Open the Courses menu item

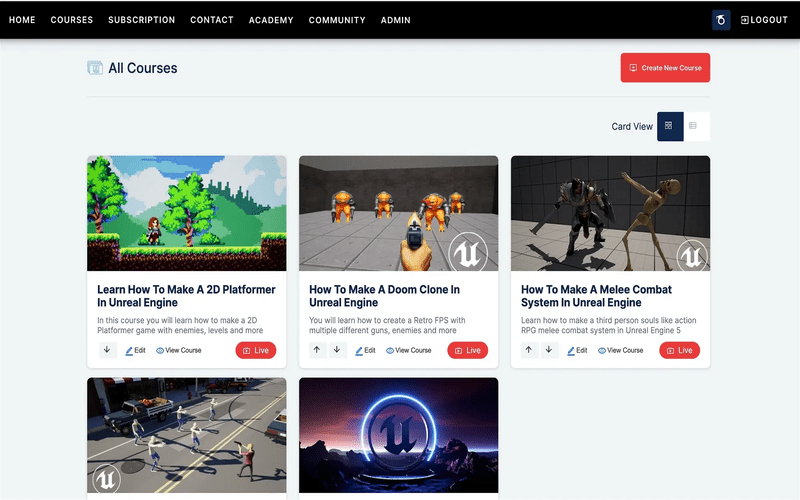click(71, 20)
